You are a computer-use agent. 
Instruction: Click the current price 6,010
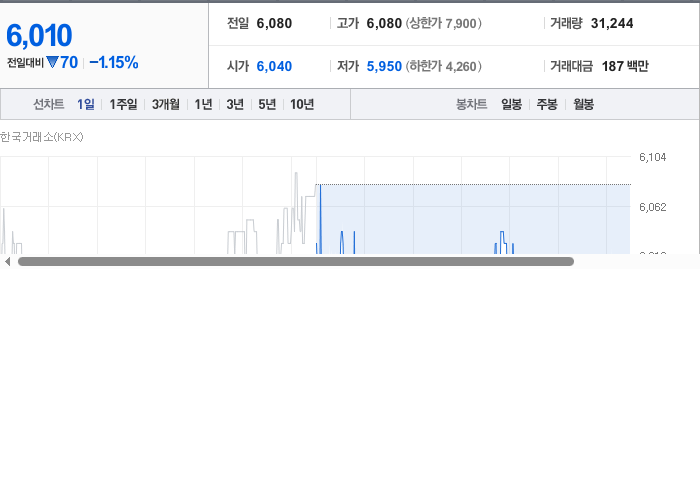[x=39, y=35]
